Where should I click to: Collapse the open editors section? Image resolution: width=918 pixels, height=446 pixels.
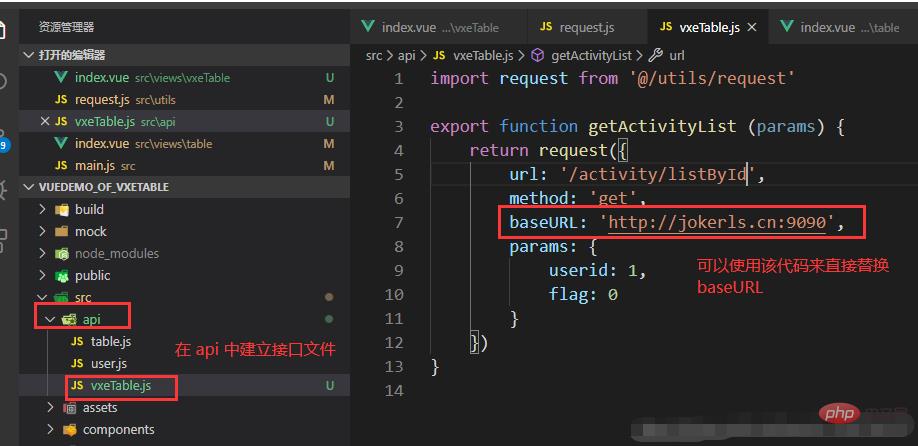pos(28,55)
